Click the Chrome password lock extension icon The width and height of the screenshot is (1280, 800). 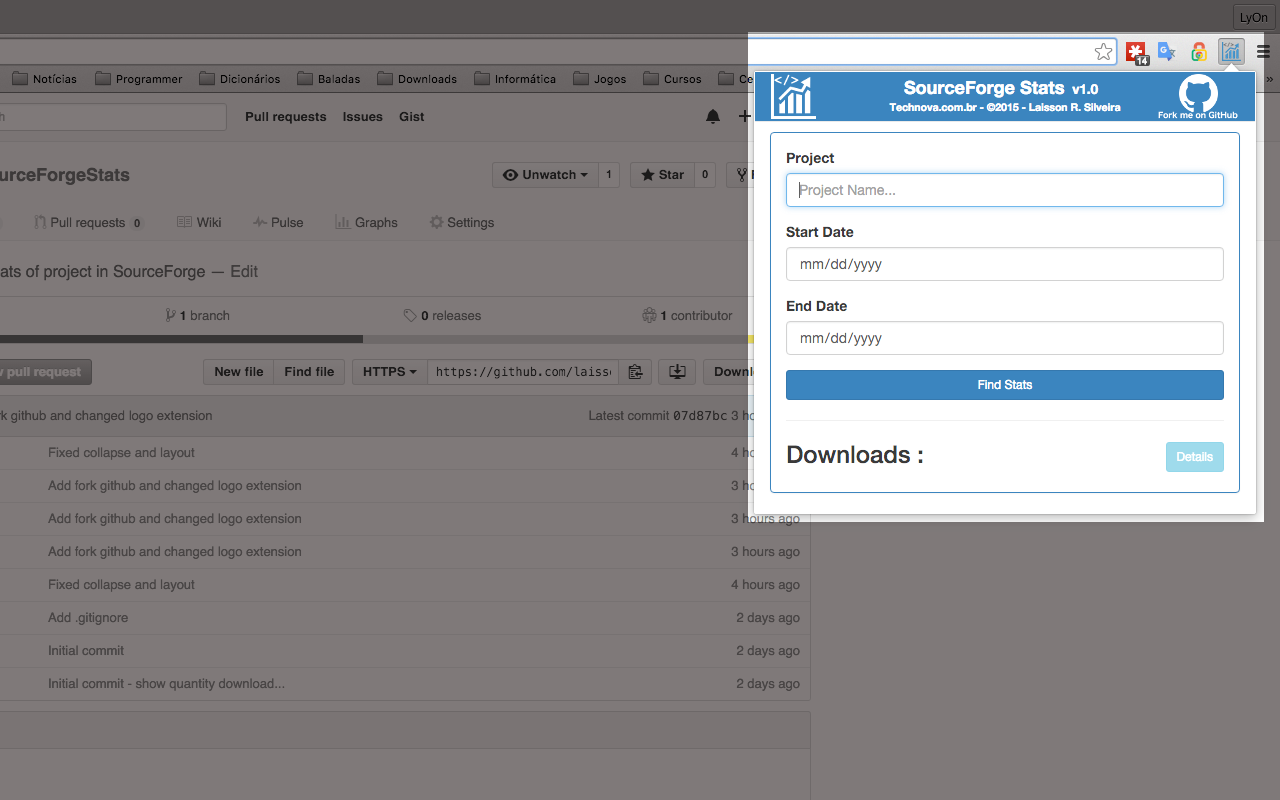(1198, 52)
